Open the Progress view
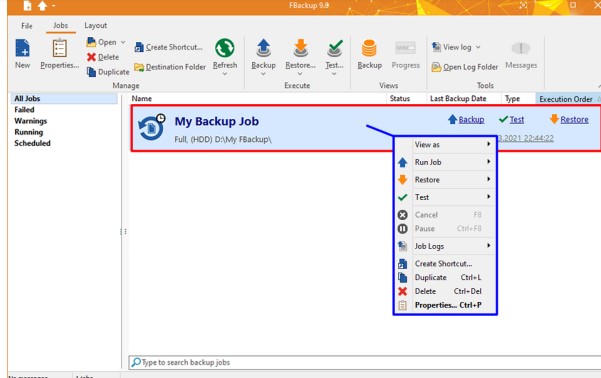 (406, 54)
